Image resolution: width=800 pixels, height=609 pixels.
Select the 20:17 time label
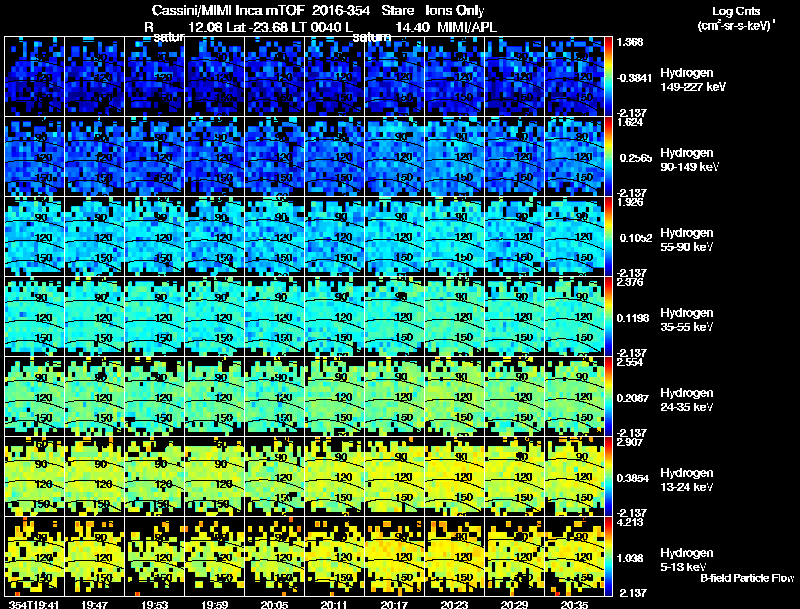[x=394, y=604]
